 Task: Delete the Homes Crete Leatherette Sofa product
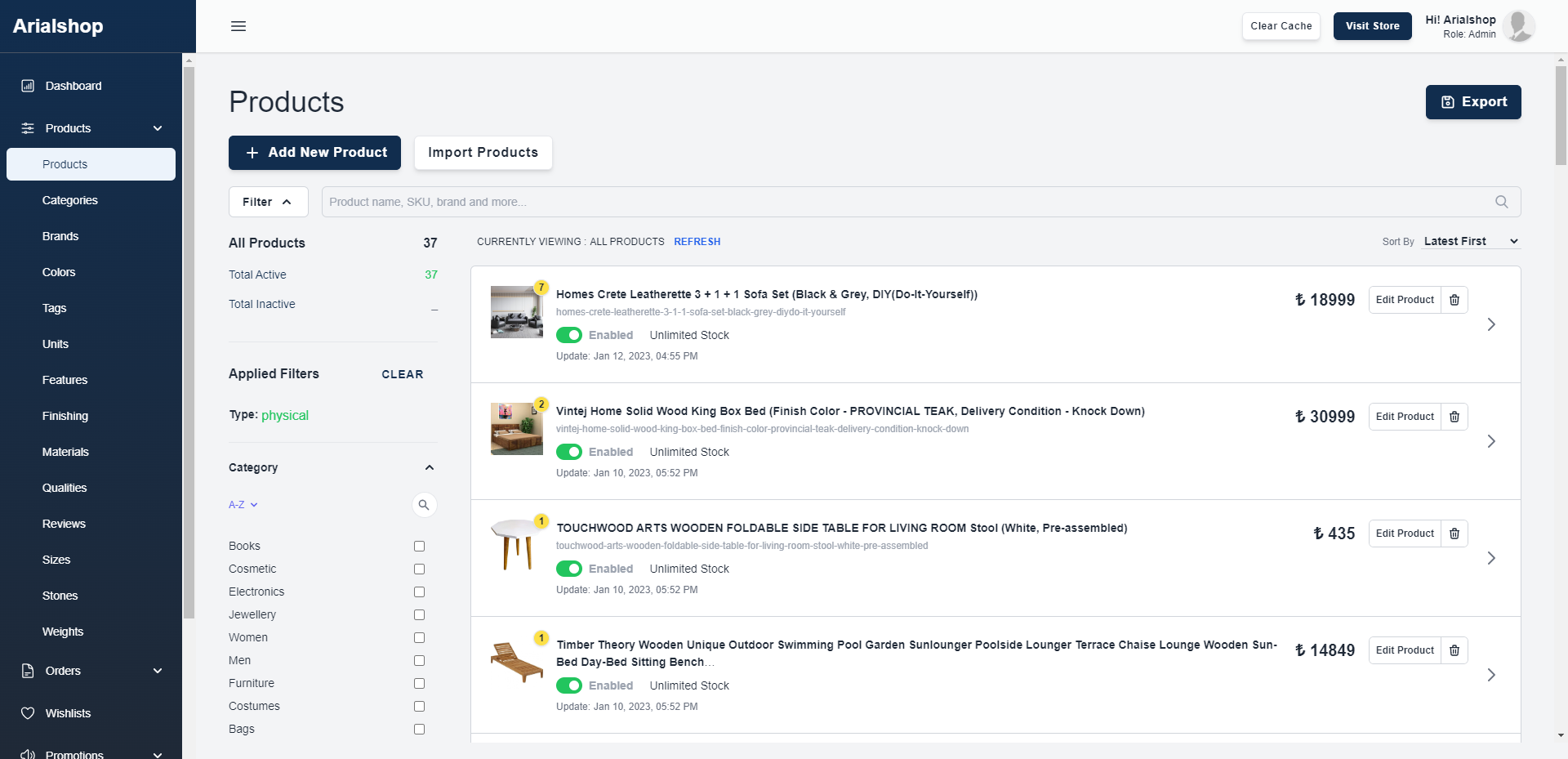[1454, 300]
